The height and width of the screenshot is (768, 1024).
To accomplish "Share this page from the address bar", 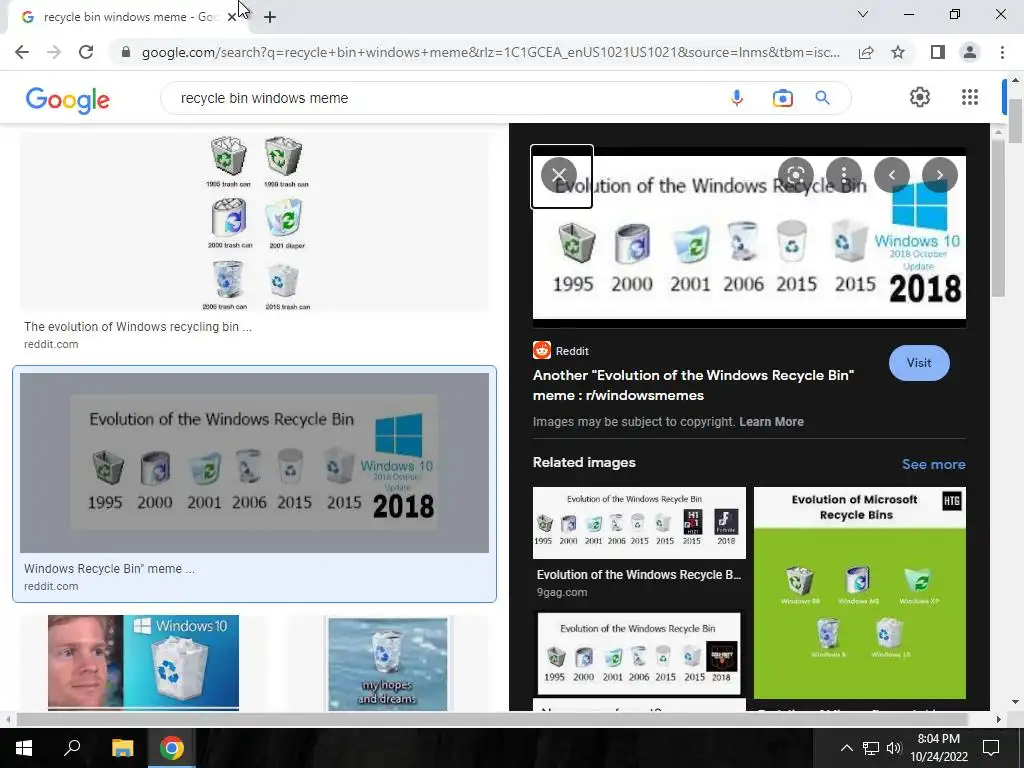I will [x=866, y=52].
